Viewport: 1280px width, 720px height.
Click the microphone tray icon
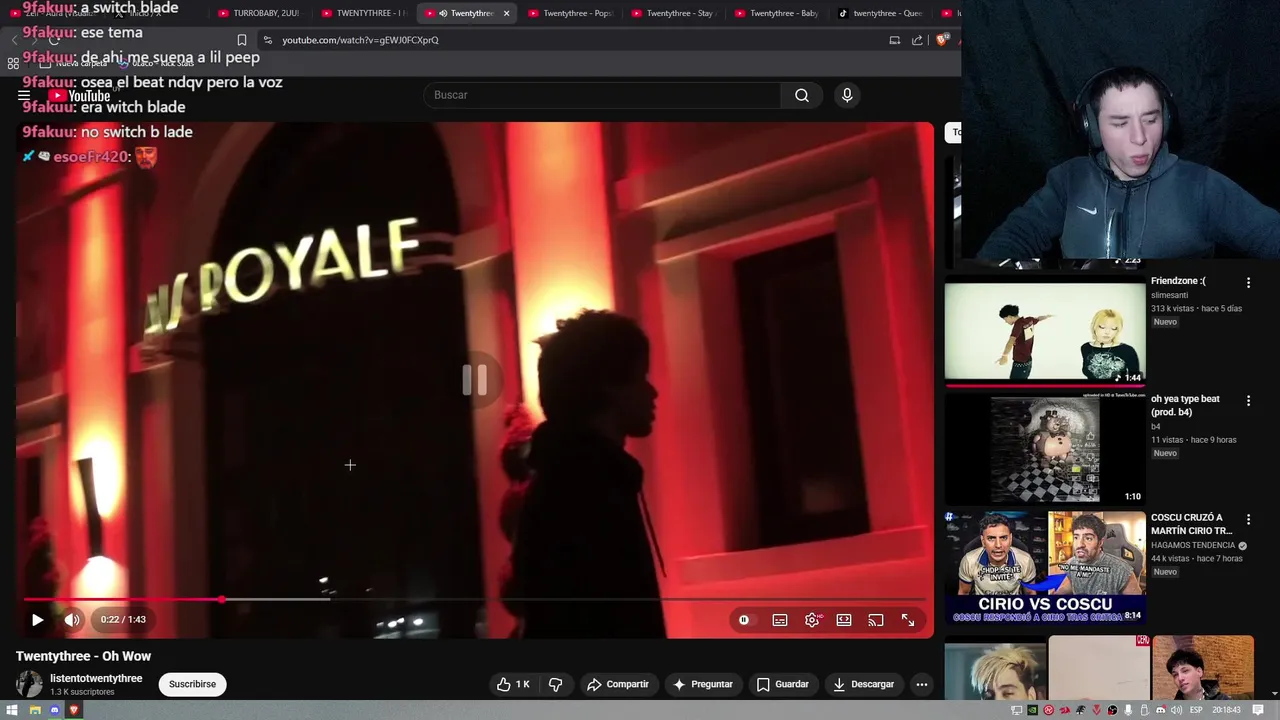[1129, 710]
